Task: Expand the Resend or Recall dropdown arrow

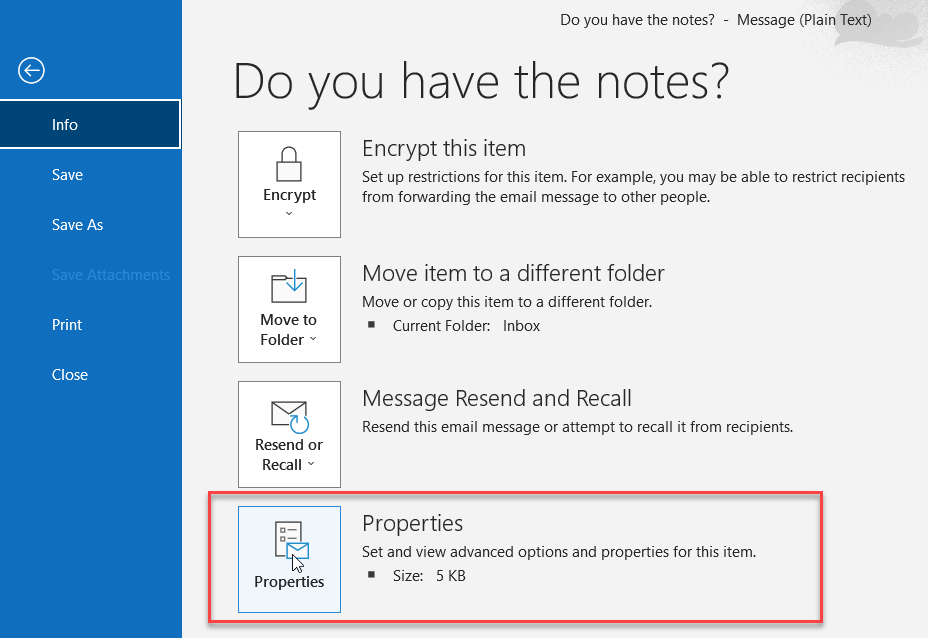Action: 311,465
